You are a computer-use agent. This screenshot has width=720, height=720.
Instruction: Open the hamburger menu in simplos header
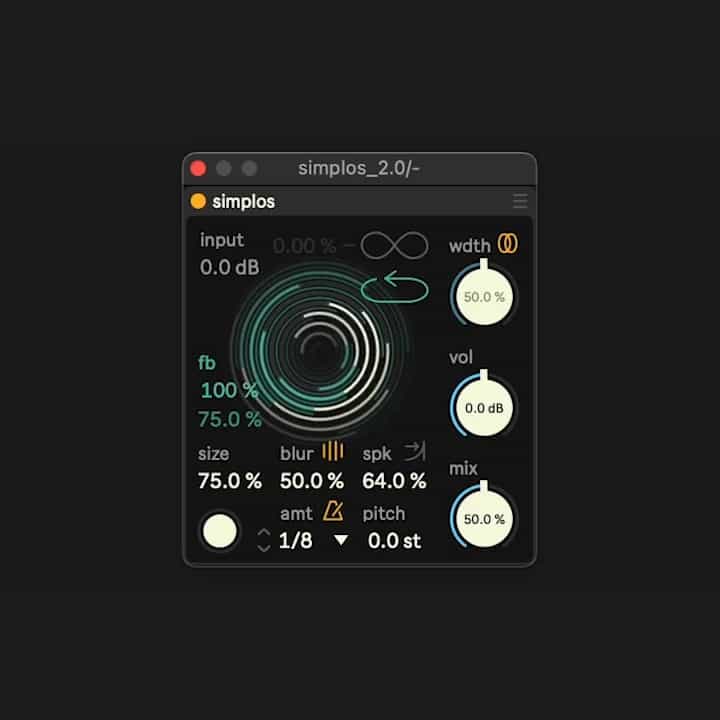click(x=520, y=201)
